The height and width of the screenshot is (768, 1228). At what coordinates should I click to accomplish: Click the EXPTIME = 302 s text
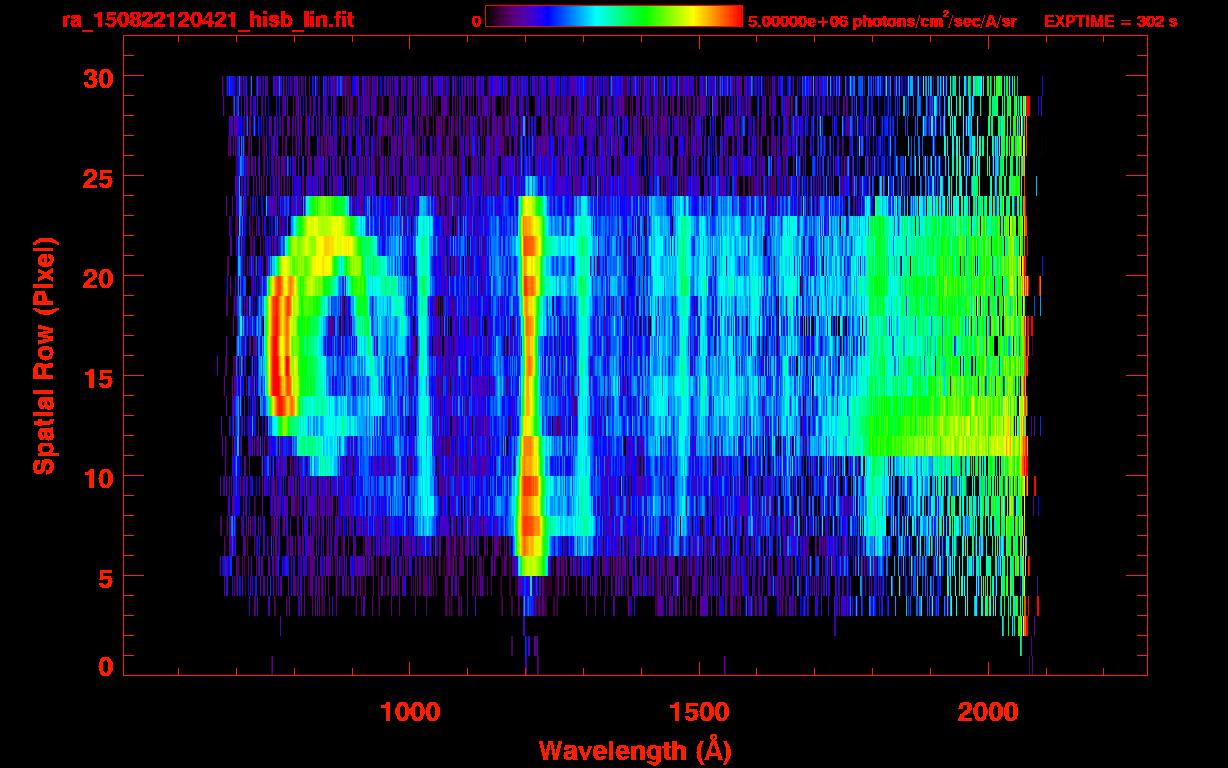pyautogui.click(x=1110, y=21)
